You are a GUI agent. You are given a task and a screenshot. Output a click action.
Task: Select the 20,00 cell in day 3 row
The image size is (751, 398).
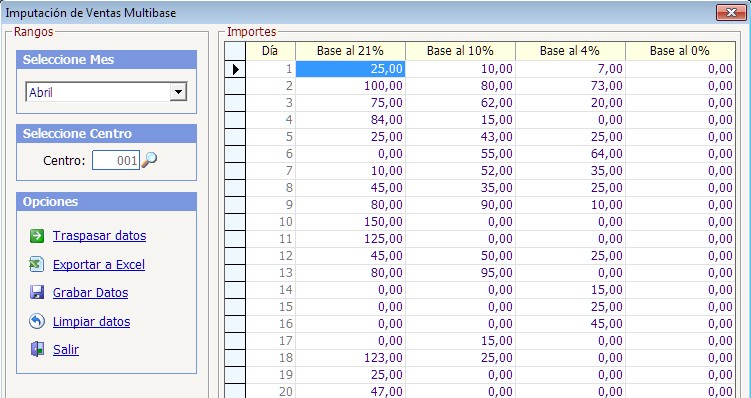click(x=570, y=103)
